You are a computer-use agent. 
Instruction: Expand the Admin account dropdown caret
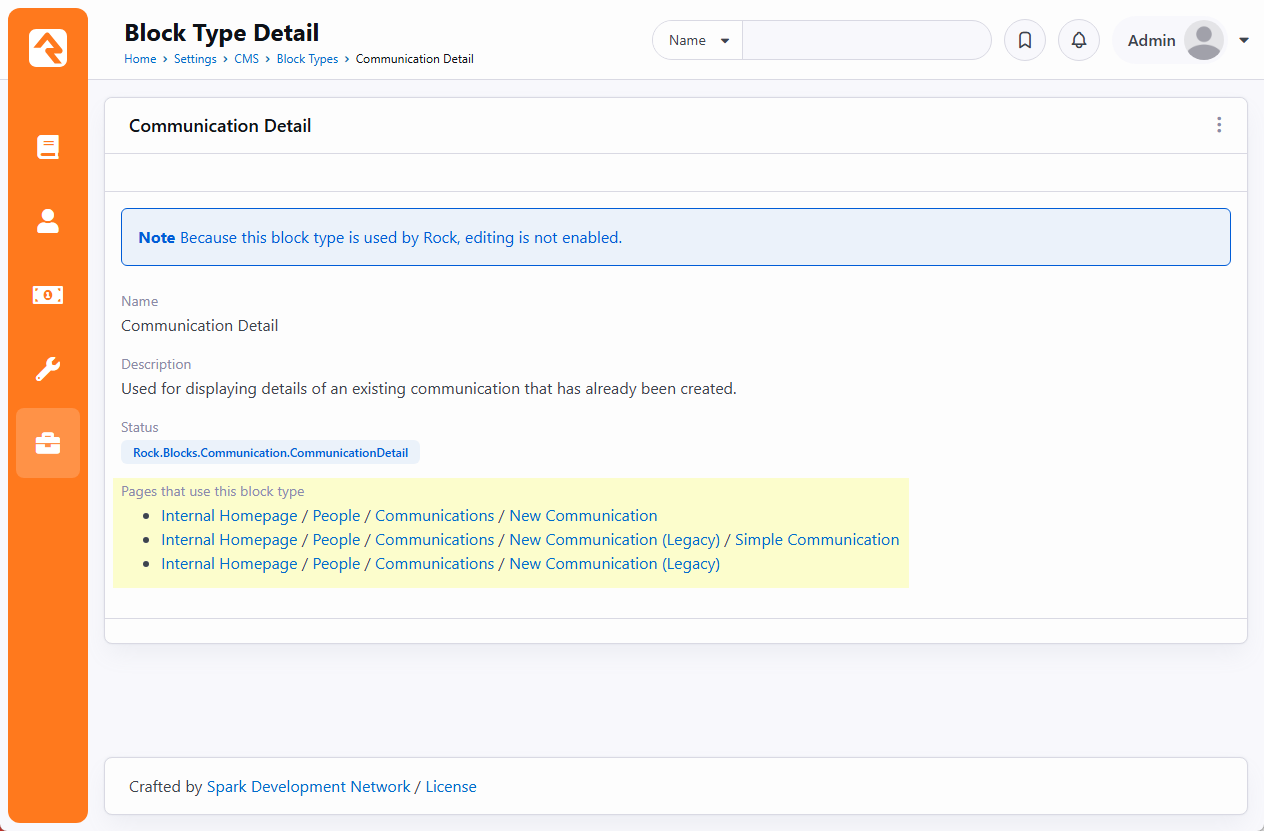coord(1243,40)
